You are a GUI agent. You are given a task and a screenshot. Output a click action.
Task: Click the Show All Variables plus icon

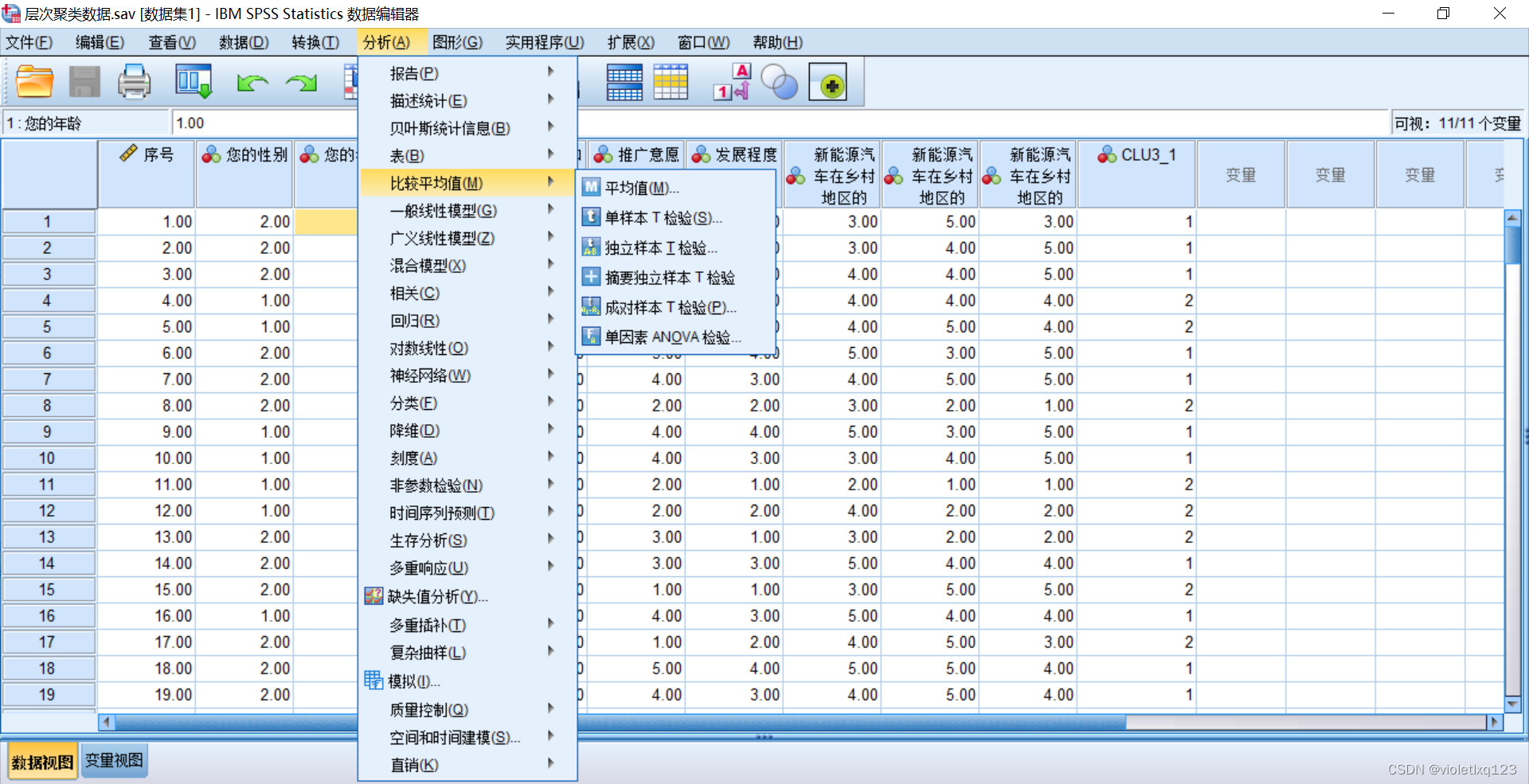(828, 82)
